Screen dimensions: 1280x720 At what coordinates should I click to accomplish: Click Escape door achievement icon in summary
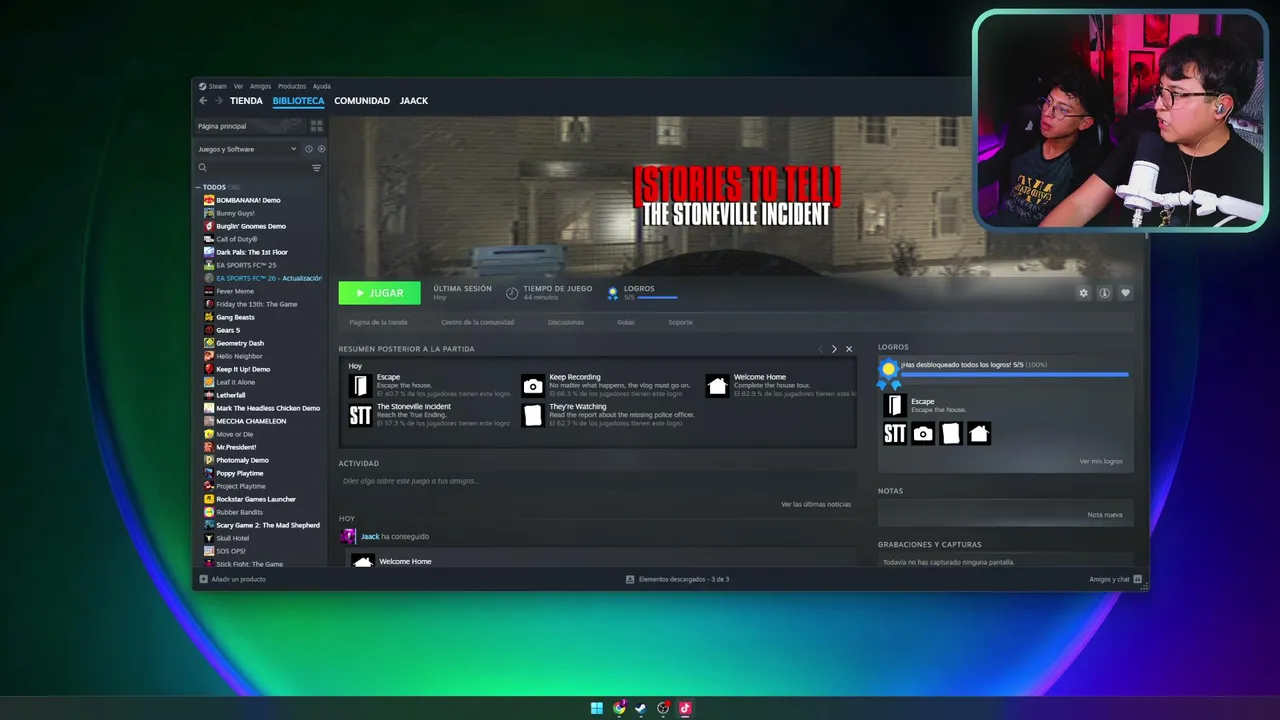pos(360,386)
